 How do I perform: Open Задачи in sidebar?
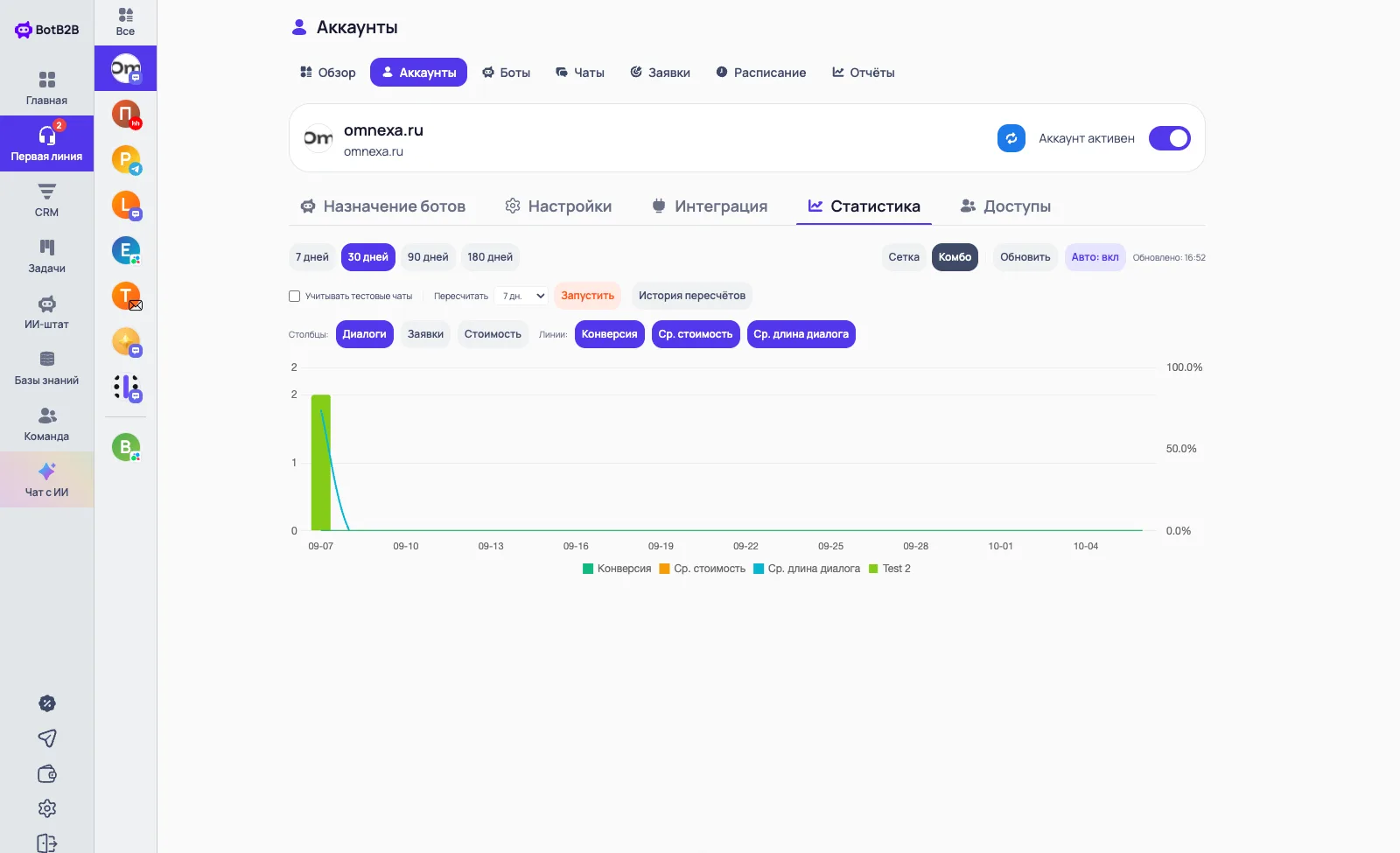click(46, 256)
